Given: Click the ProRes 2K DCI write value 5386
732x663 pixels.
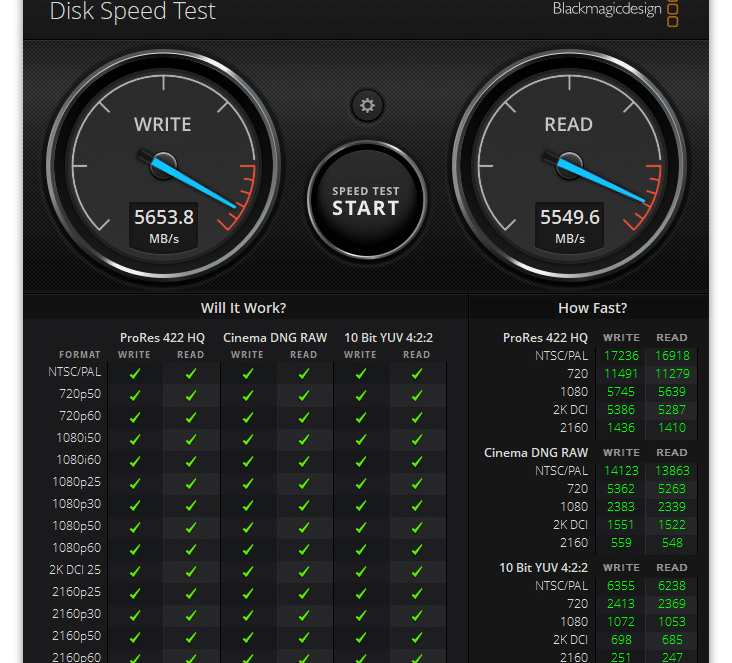Looking at the screenshot, I should (621, 409).
